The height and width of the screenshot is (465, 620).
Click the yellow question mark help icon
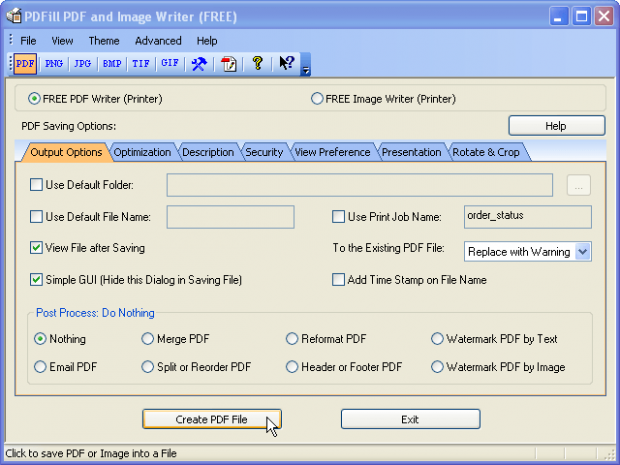(257, 63)
